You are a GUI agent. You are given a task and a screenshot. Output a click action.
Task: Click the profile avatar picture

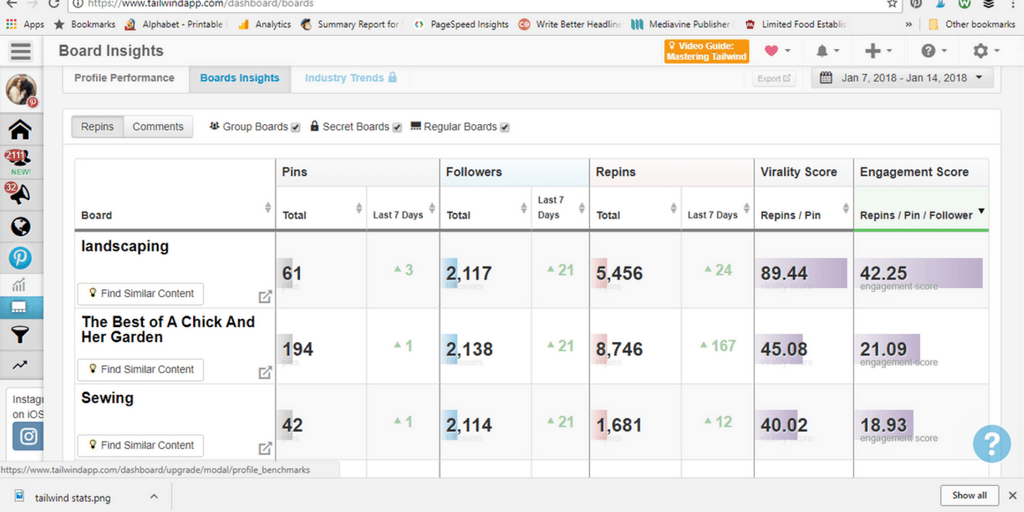coord(22,90)
